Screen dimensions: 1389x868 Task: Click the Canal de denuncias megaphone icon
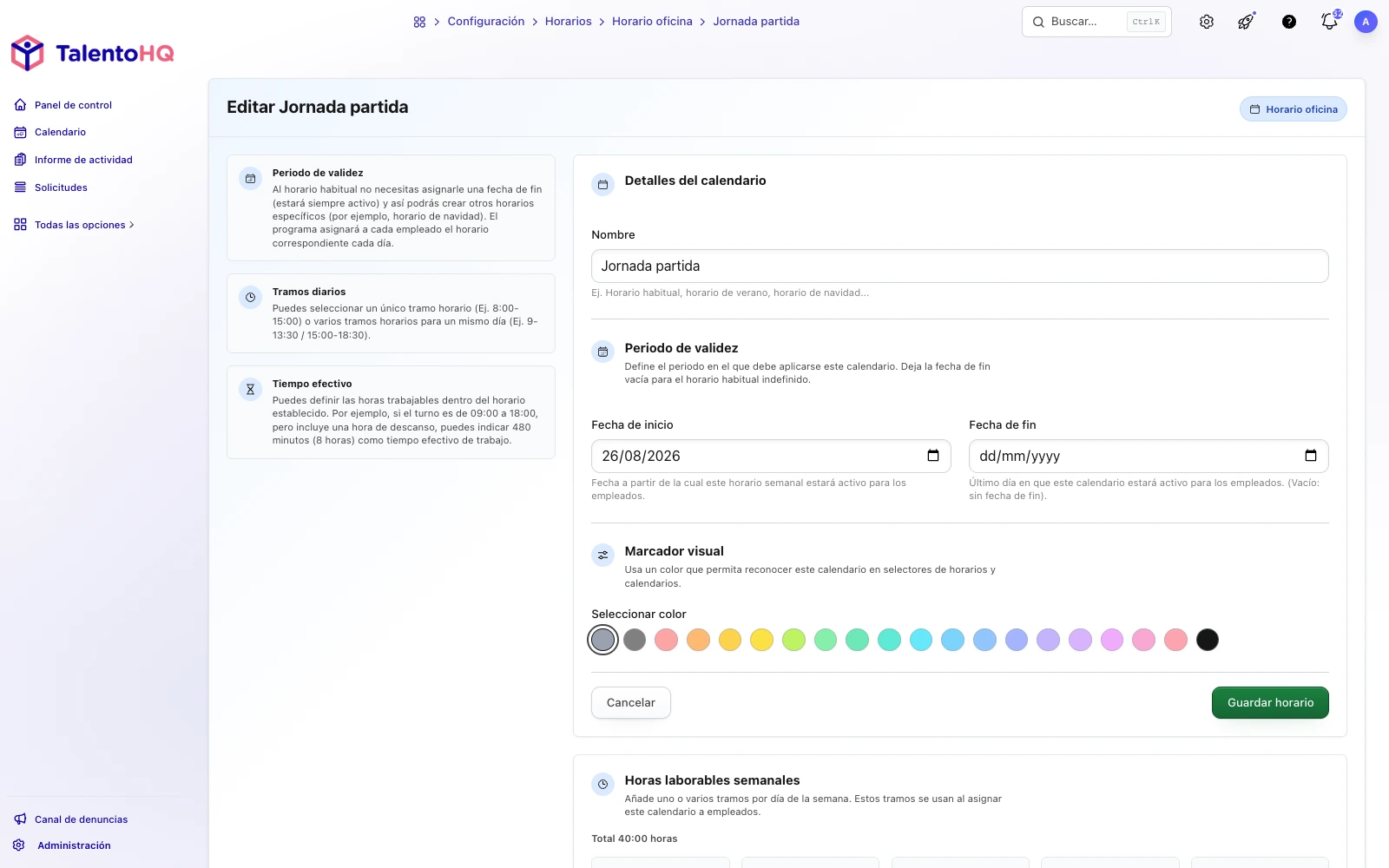click(x=20, y=819)
